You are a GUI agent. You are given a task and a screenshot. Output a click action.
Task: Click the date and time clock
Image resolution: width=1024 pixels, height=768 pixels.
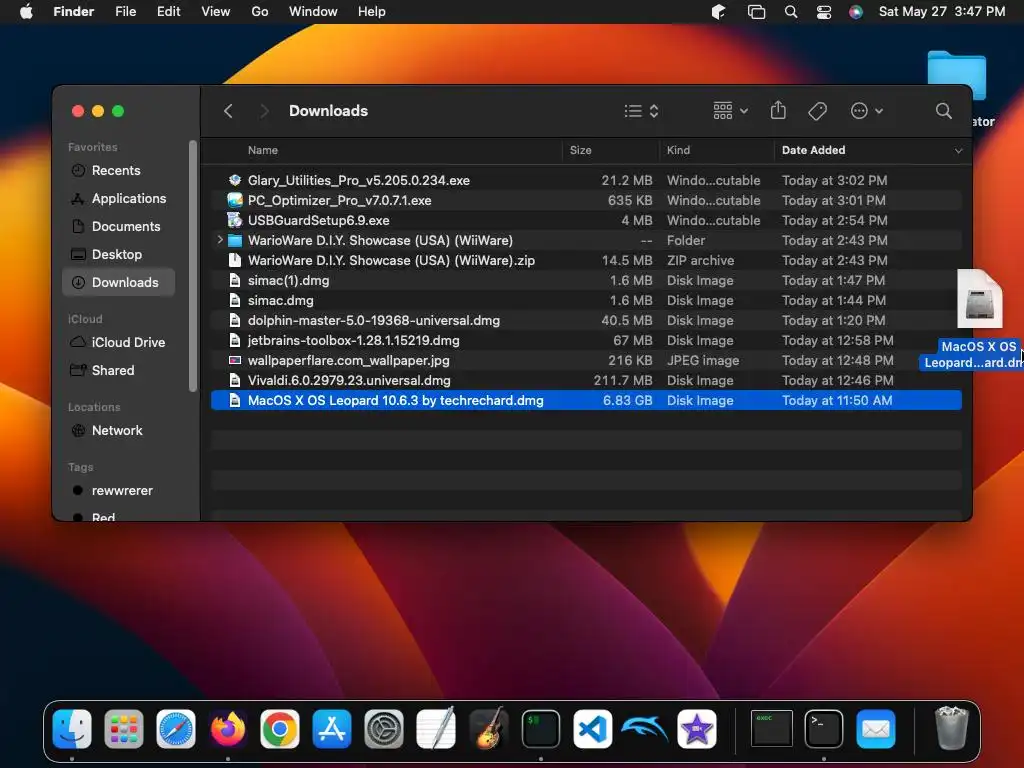tap(942, 12)
